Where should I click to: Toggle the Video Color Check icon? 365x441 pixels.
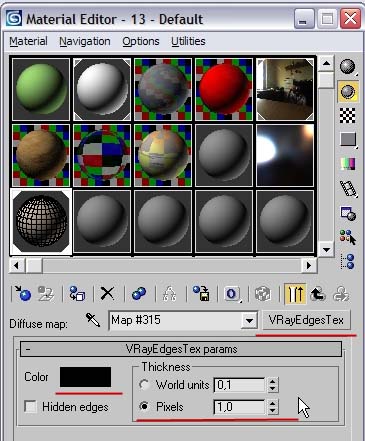tap(348, 164)
